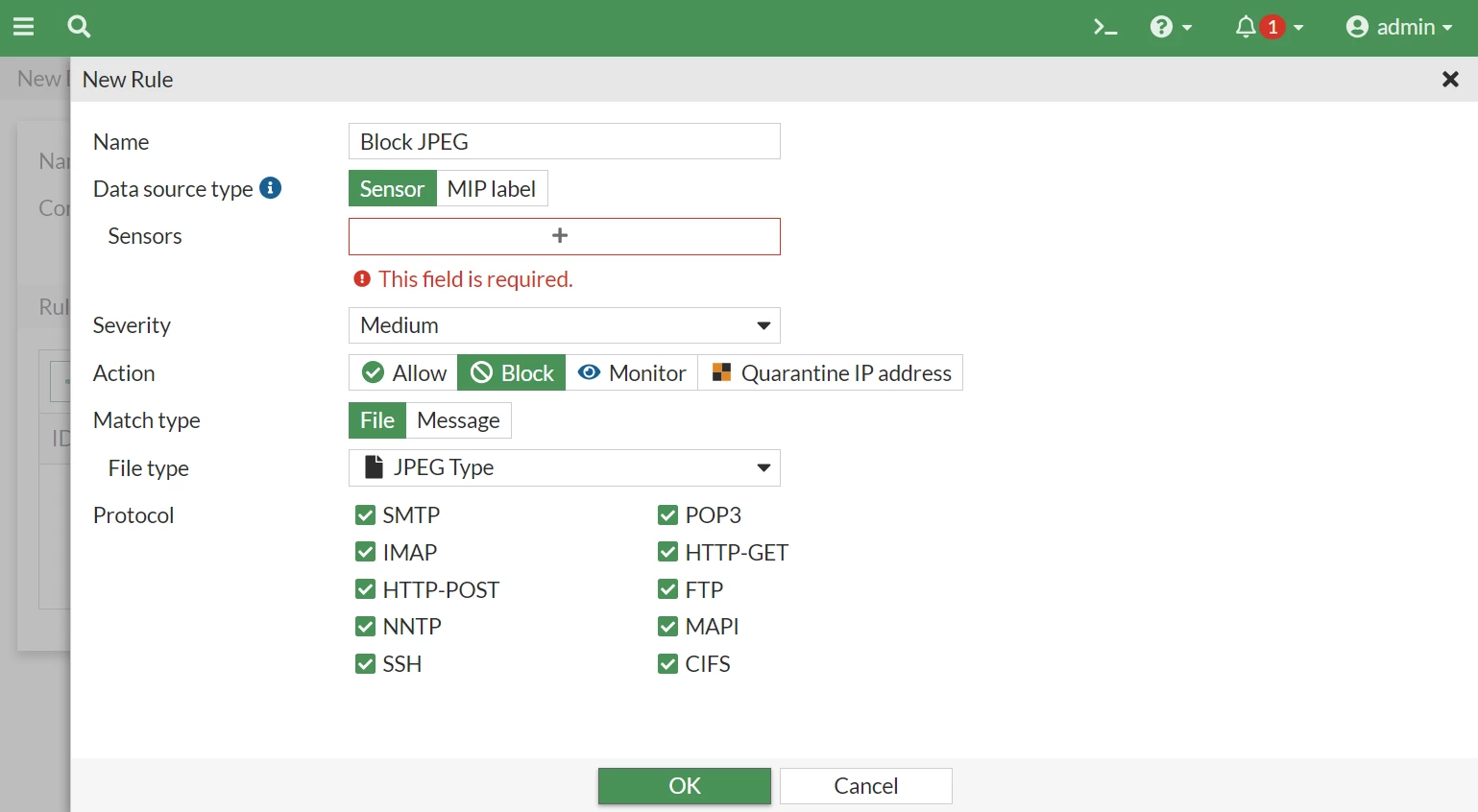The height and width of the screenshot is (812, 1478).
Task: Click the search magnifier icon
Action: (x=79, y=27)
